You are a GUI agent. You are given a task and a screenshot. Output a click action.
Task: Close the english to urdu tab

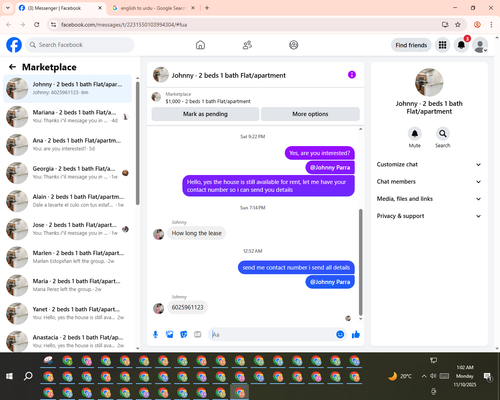point(193,8)
